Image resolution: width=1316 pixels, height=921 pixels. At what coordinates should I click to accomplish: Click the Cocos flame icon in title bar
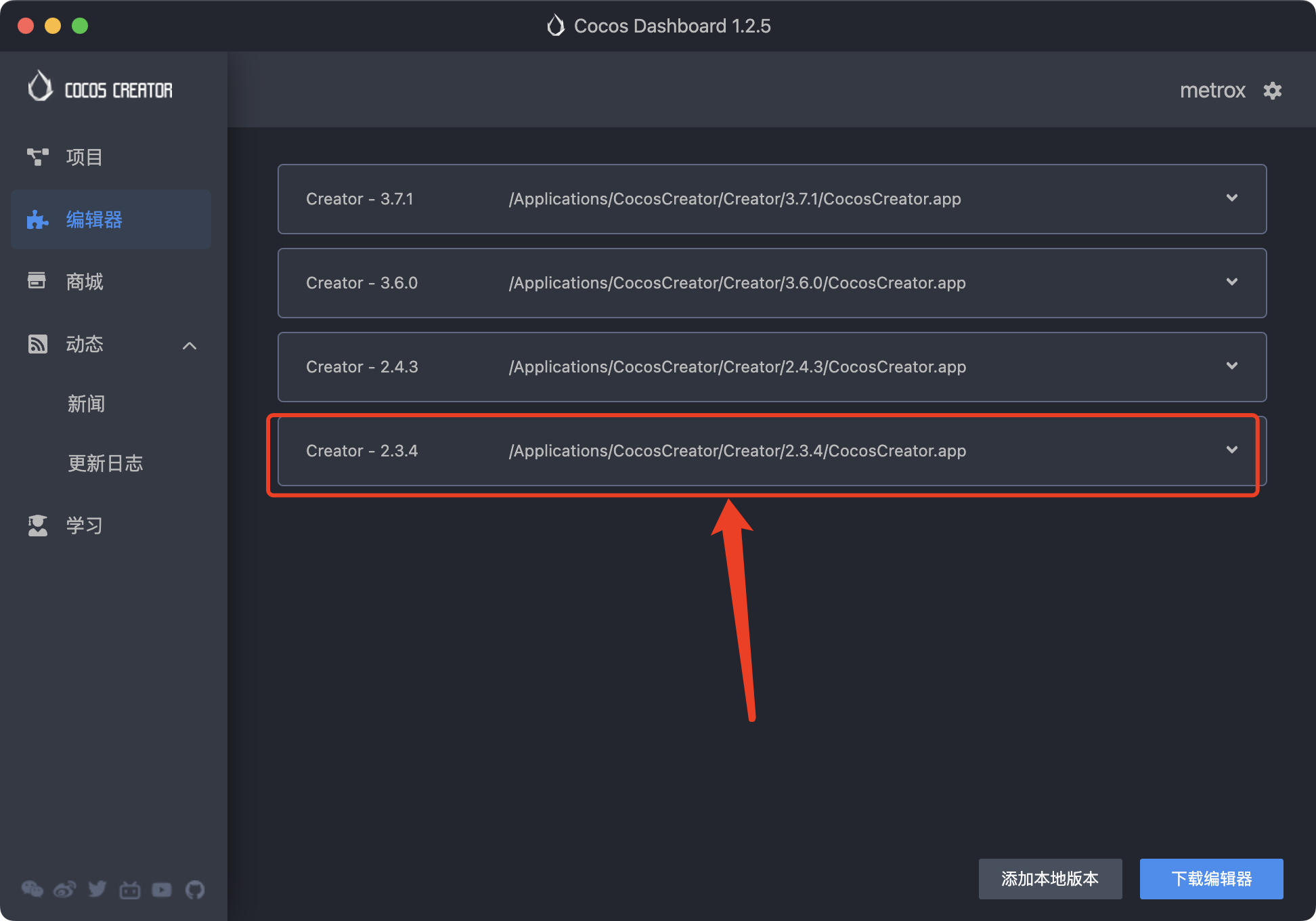pos(556,26)
